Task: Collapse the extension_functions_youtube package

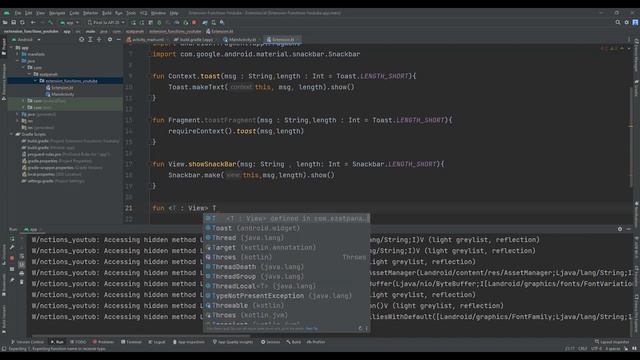Action: coord(36,81)
